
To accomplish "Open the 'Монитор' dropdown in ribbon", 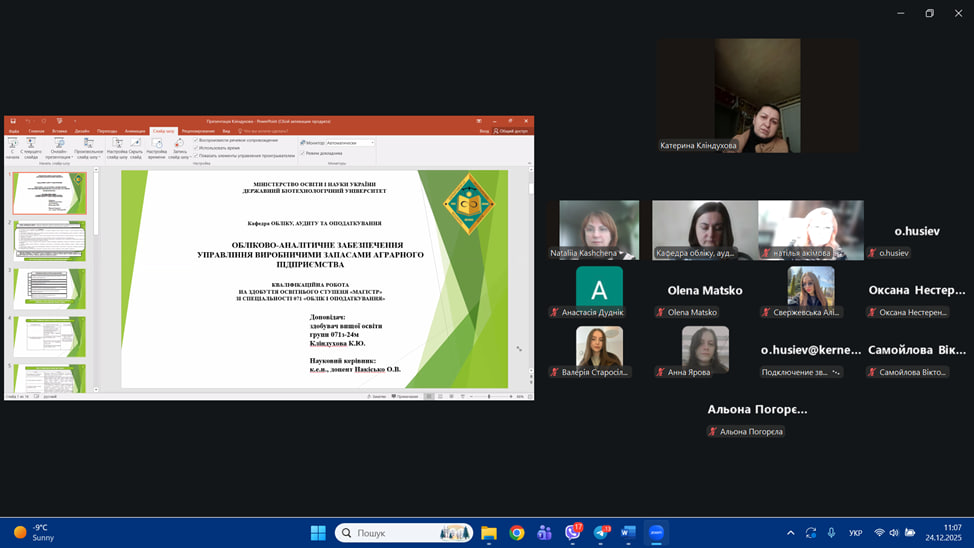I will 350,143.
